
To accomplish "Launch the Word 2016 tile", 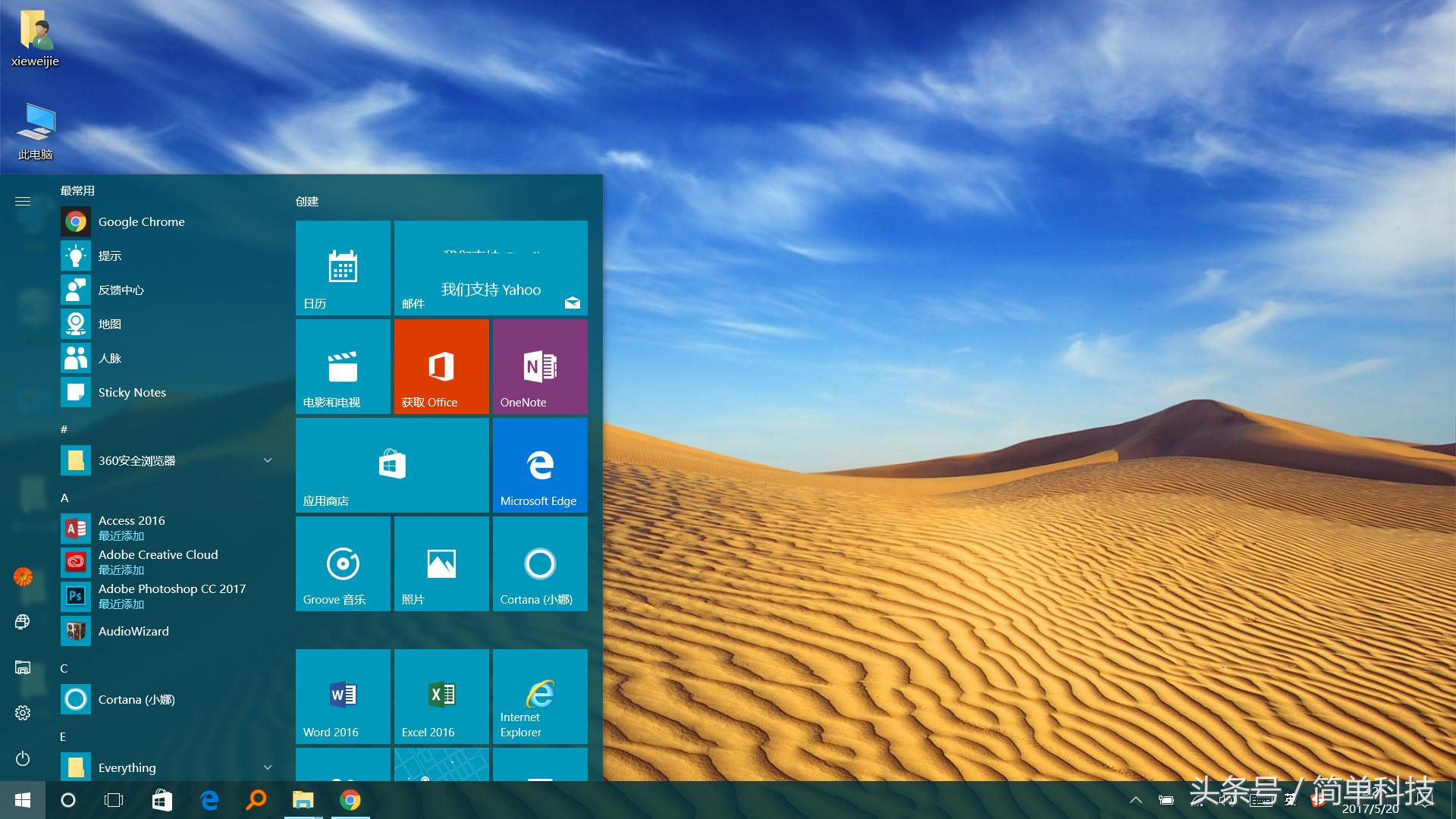I will click(343, 695).
